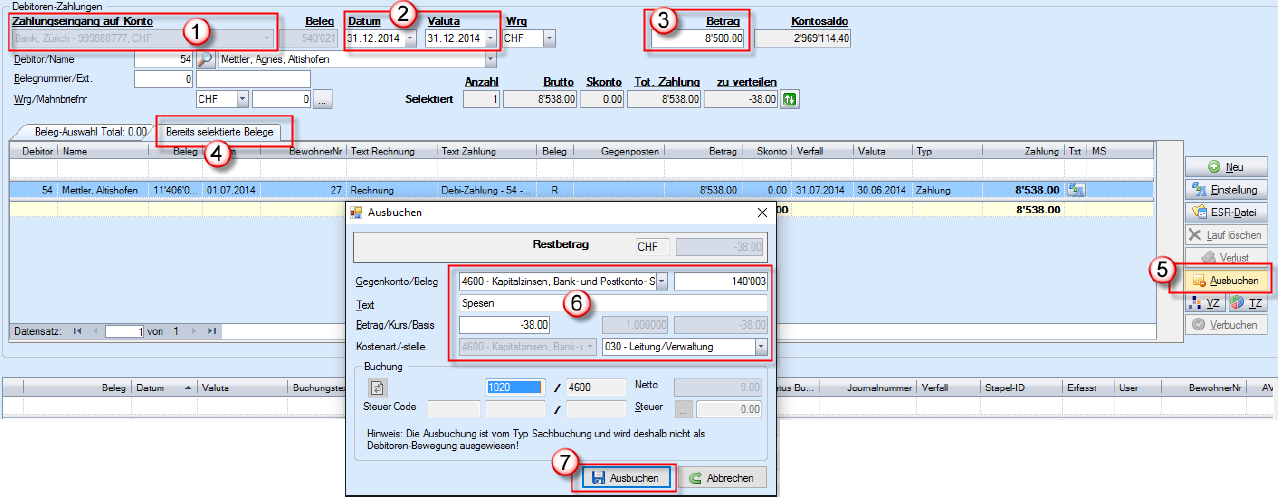Click the Mahnbriefnr number field
Image resolution: width=1281 pixels, height=502 pixels.
click(x=282, y=99)
